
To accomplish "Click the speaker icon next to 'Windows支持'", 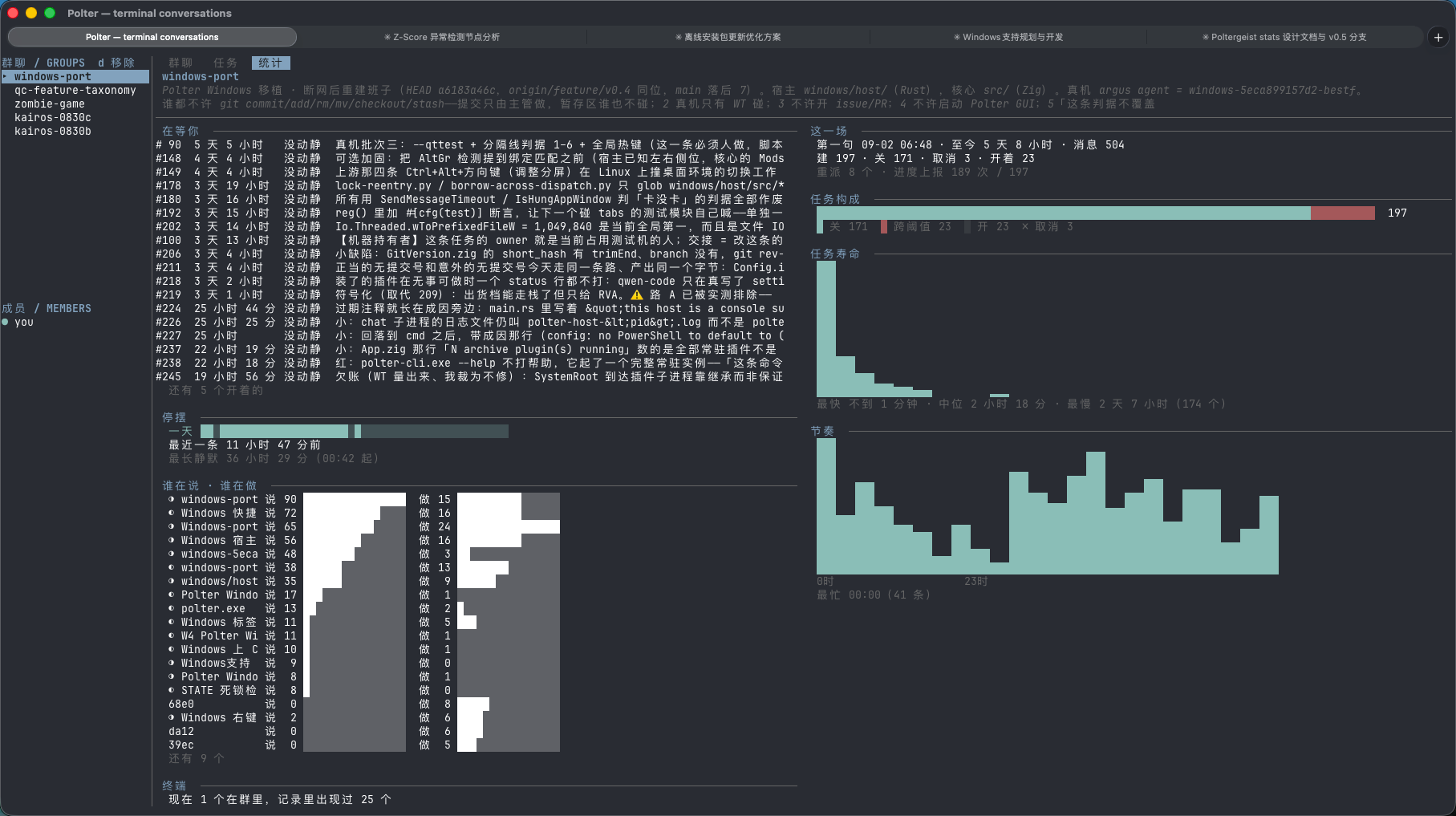I will [172, 663].
